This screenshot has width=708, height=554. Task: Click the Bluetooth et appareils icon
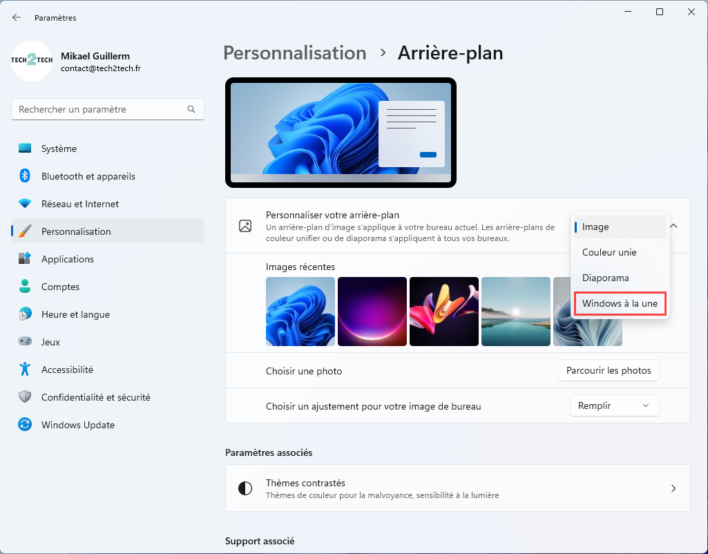[x=25, y=176]
